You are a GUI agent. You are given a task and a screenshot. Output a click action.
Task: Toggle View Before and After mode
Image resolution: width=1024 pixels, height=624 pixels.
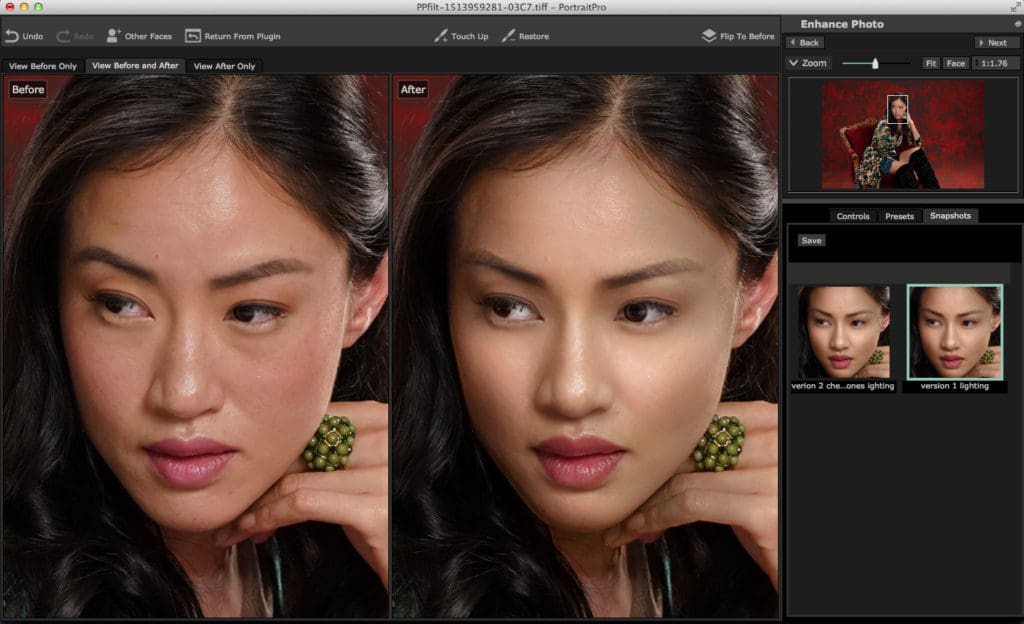[x=133, y=65]
